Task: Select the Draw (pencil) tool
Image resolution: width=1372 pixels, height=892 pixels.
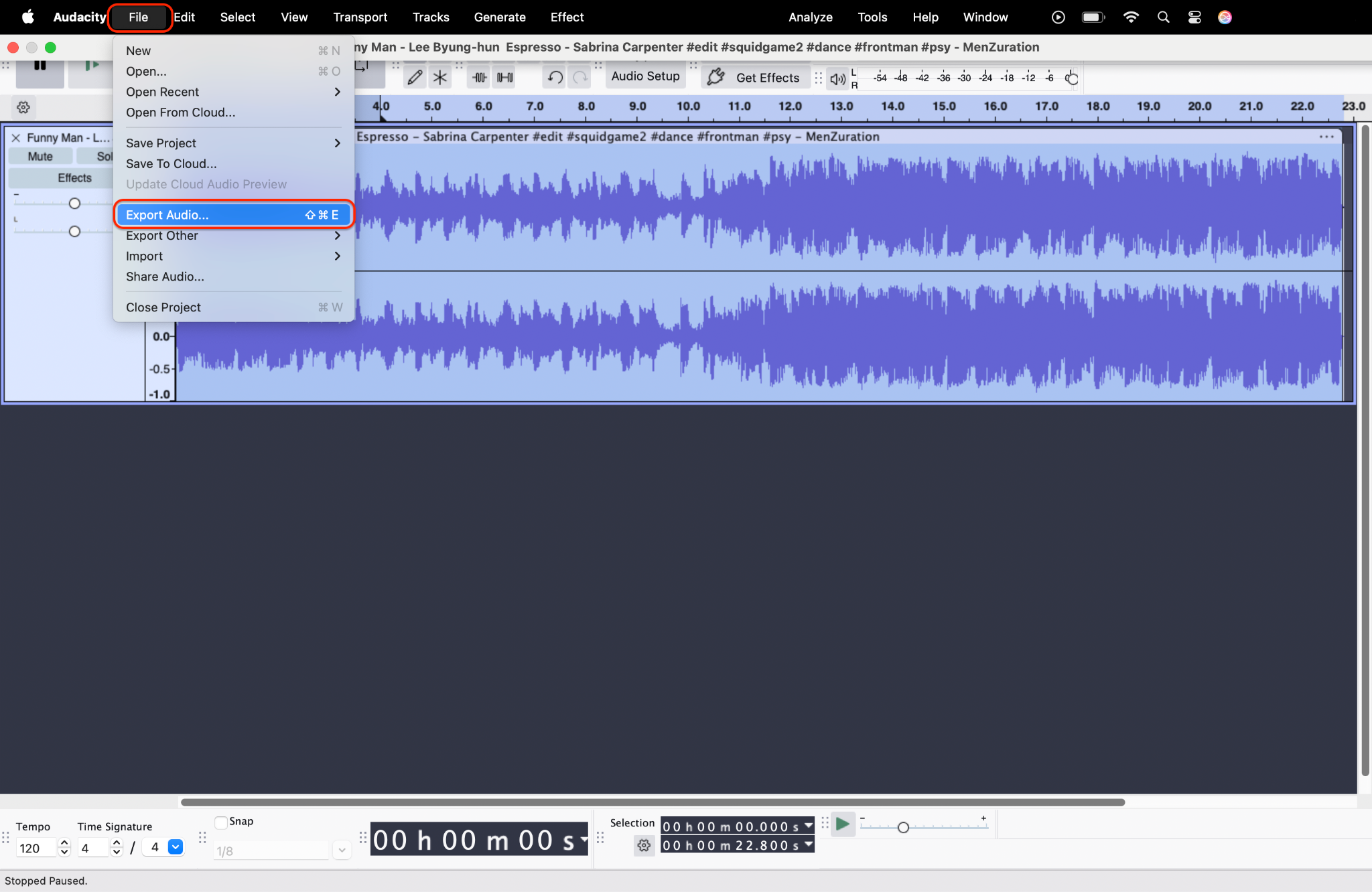Action: (x=415, y=78)
